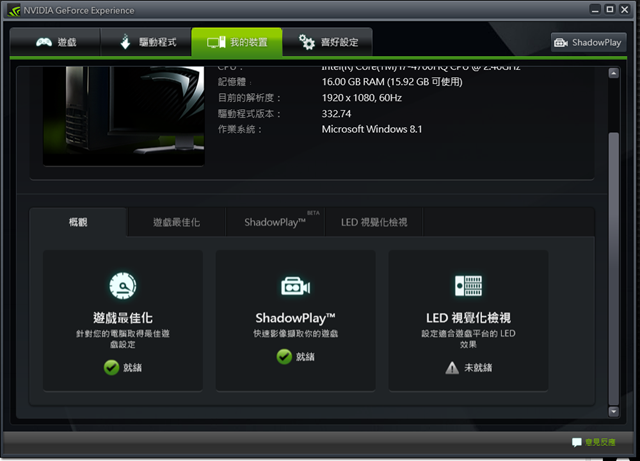Click the 記憶體 label
Image resolution: width=640 pixels, height=461 pixels.
(235, 82)
